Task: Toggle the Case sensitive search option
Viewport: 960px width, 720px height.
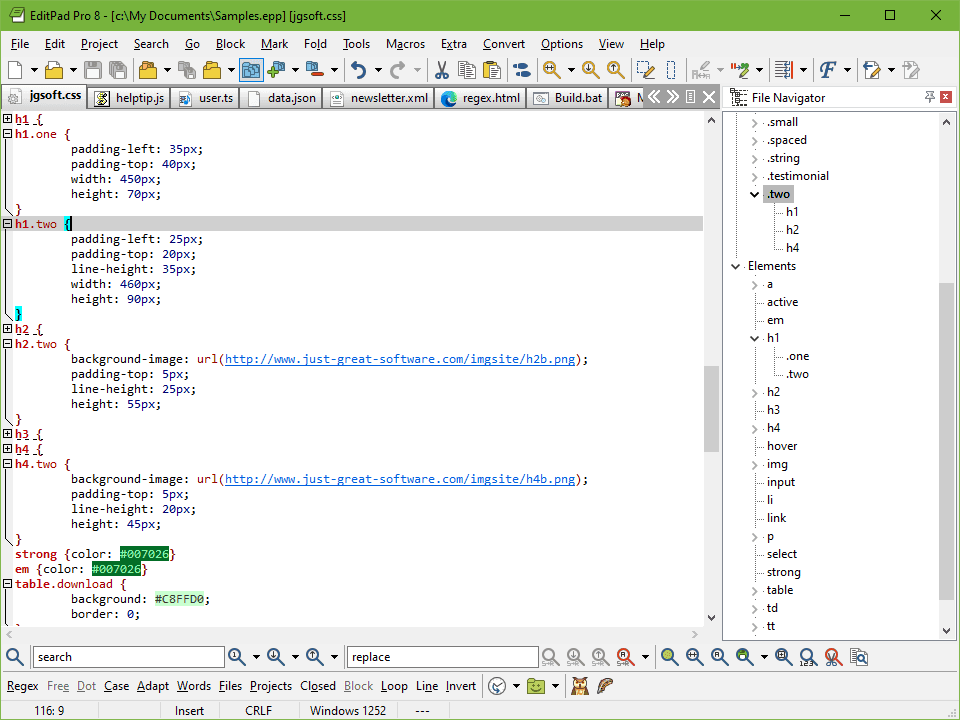Action: [116, 686]
